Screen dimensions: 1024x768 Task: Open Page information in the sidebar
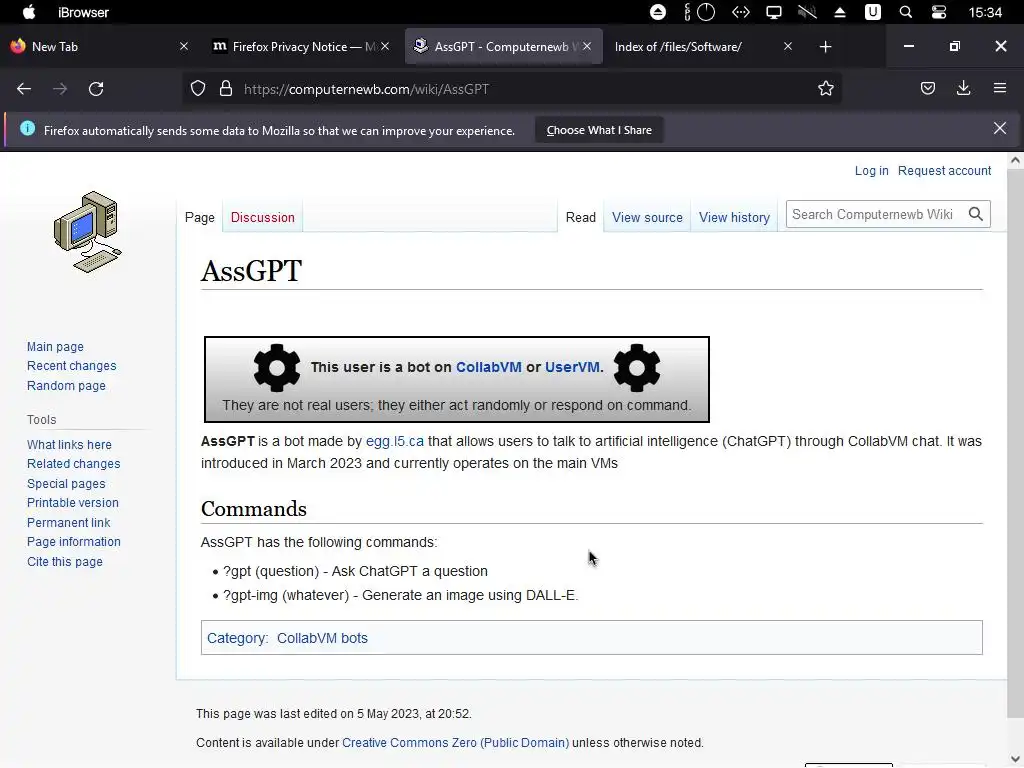tap(74, 542)
